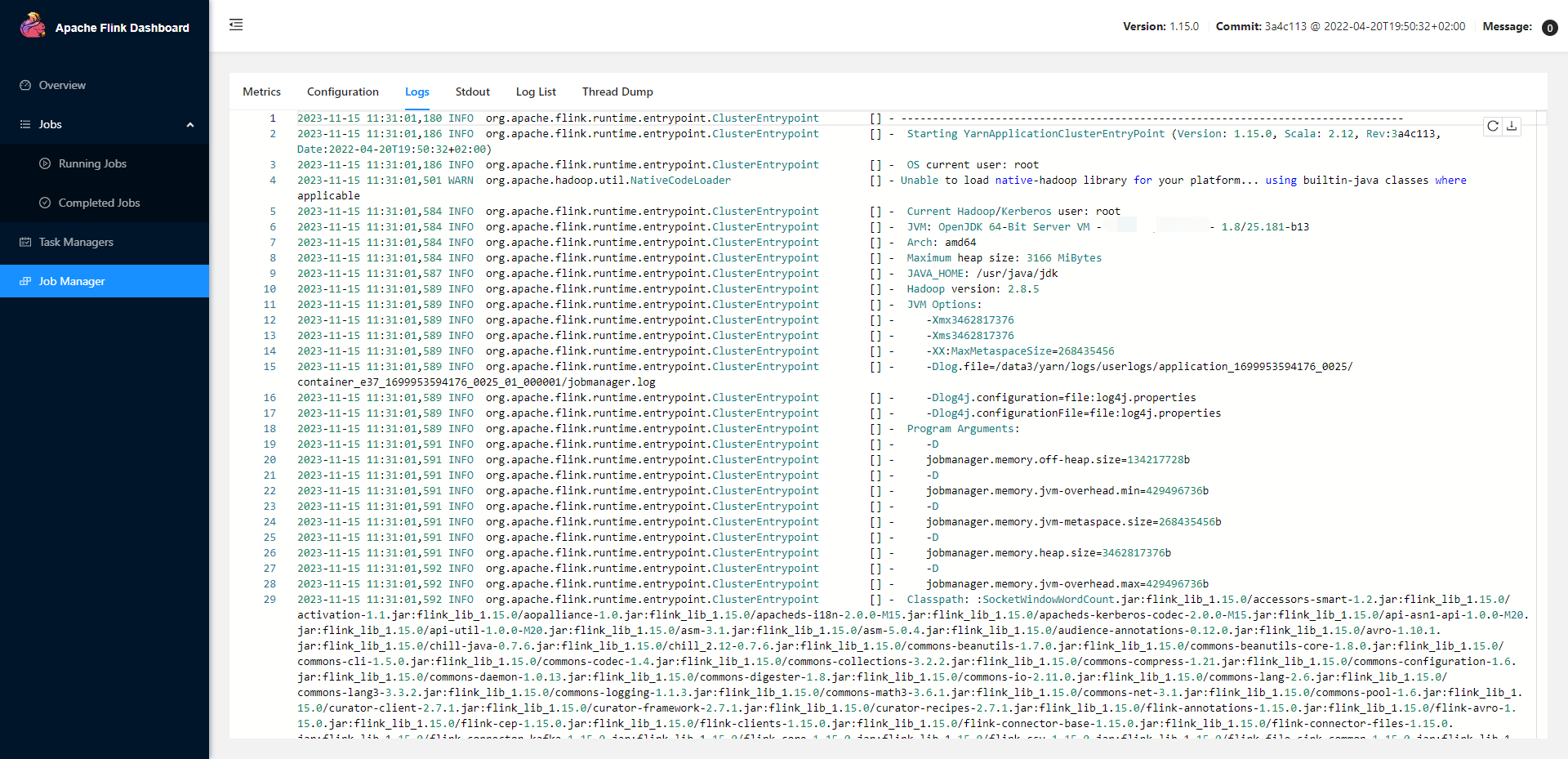The height and width of the screenshot is (759, 1568).
Task: Click log line number 15
Action: (269, 367)
